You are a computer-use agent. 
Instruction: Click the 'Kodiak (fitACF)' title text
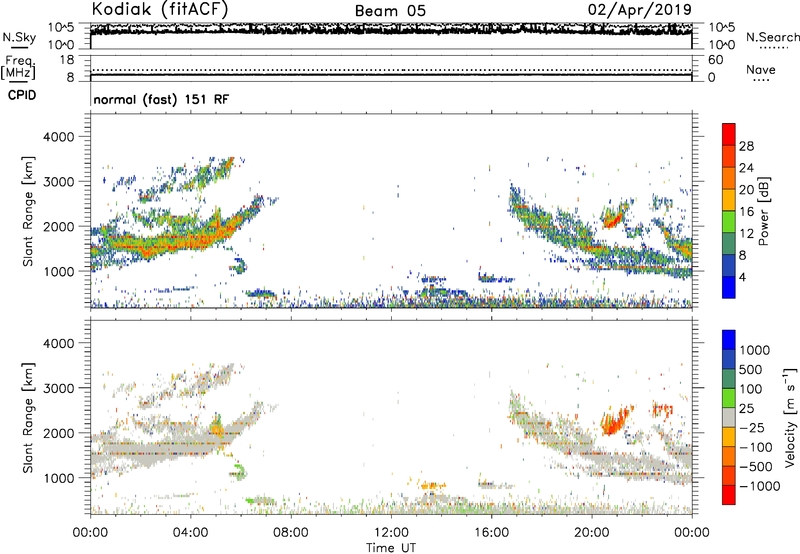160,9
